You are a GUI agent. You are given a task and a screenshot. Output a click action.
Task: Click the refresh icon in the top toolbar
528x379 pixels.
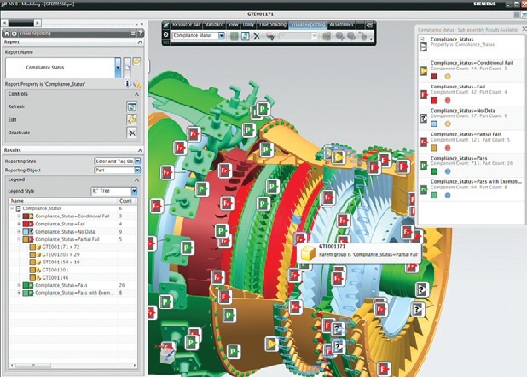pos(245,36)
